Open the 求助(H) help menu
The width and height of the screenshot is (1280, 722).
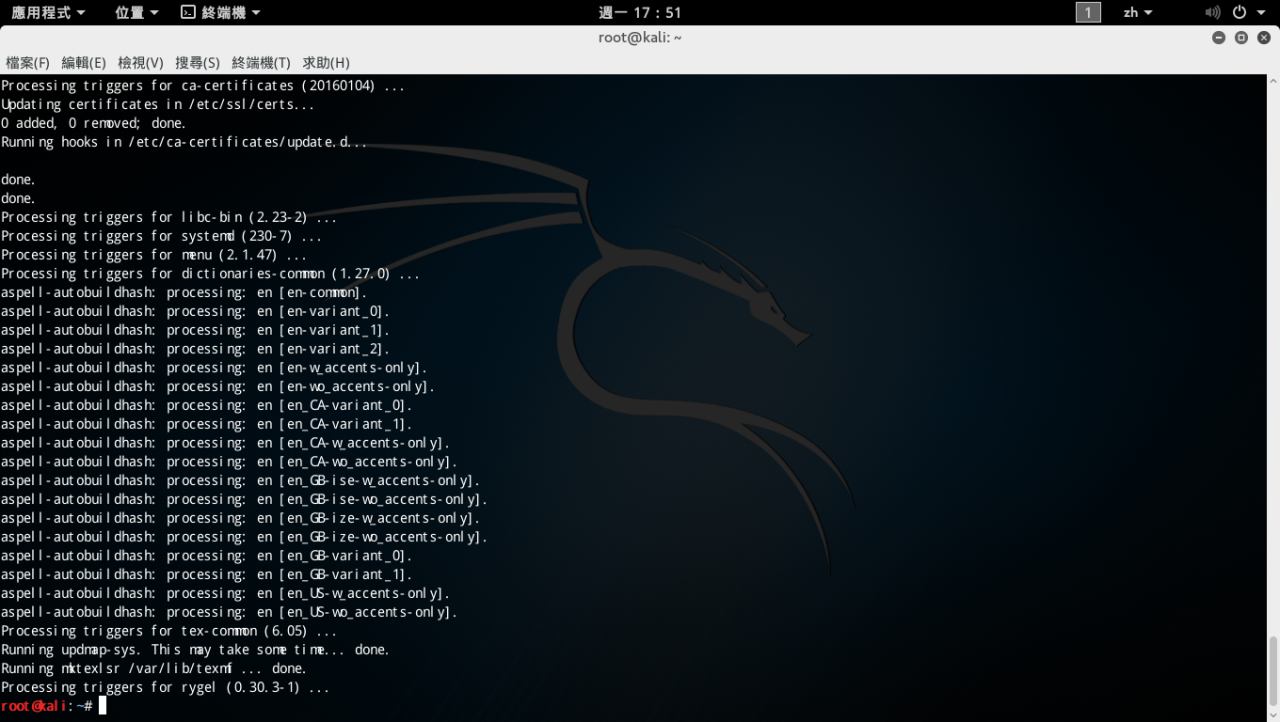(326, 63)
